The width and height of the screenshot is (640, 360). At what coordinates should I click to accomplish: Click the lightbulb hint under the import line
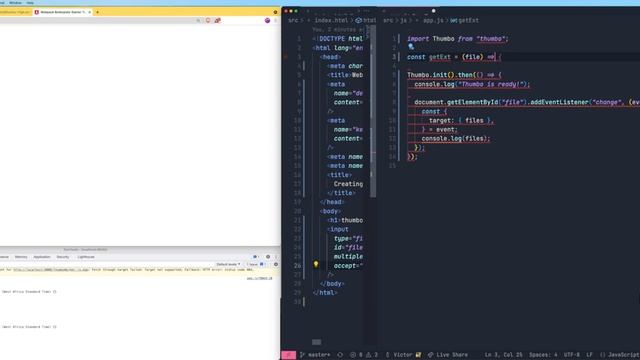pyautogui.click(x=411, y=47)
